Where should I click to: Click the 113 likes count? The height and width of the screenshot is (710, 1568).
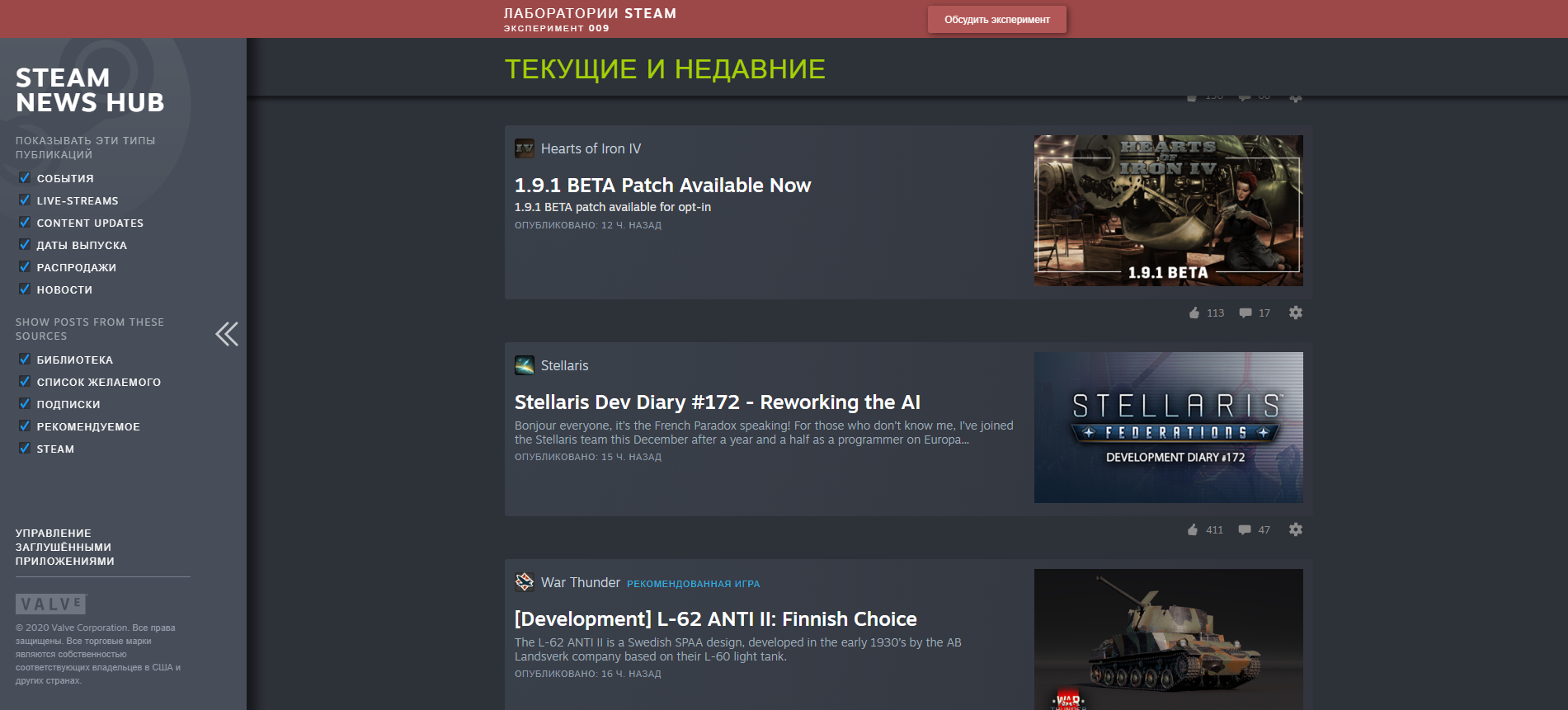point(1216,313)
